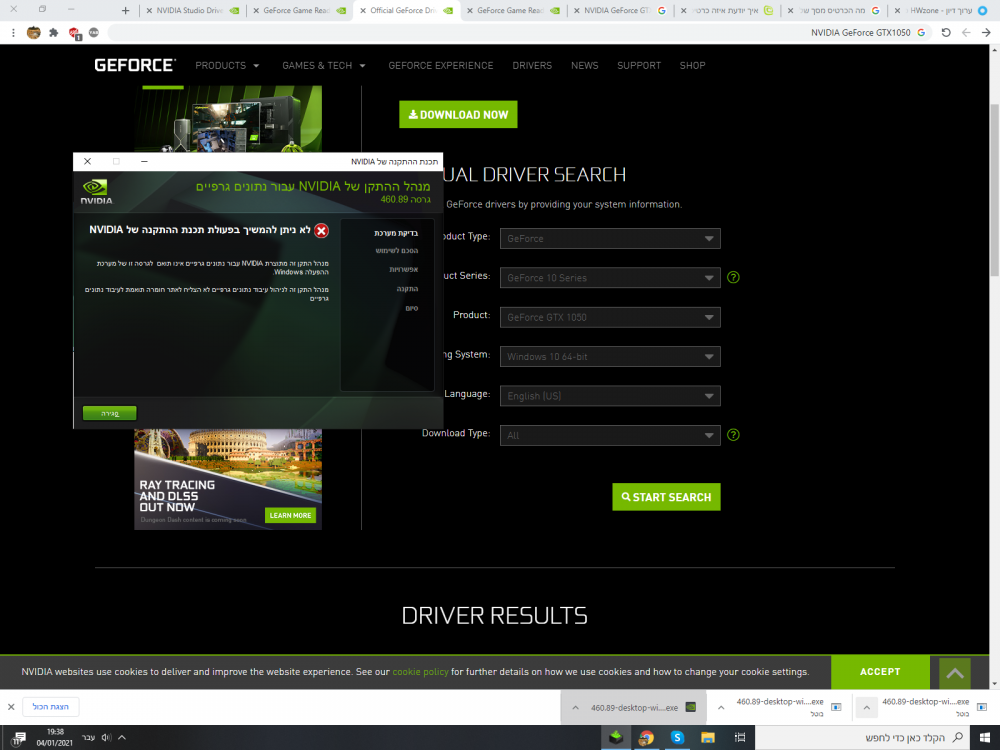
Task: Expand the Product Type dropdown
Action: click(610, 239)
